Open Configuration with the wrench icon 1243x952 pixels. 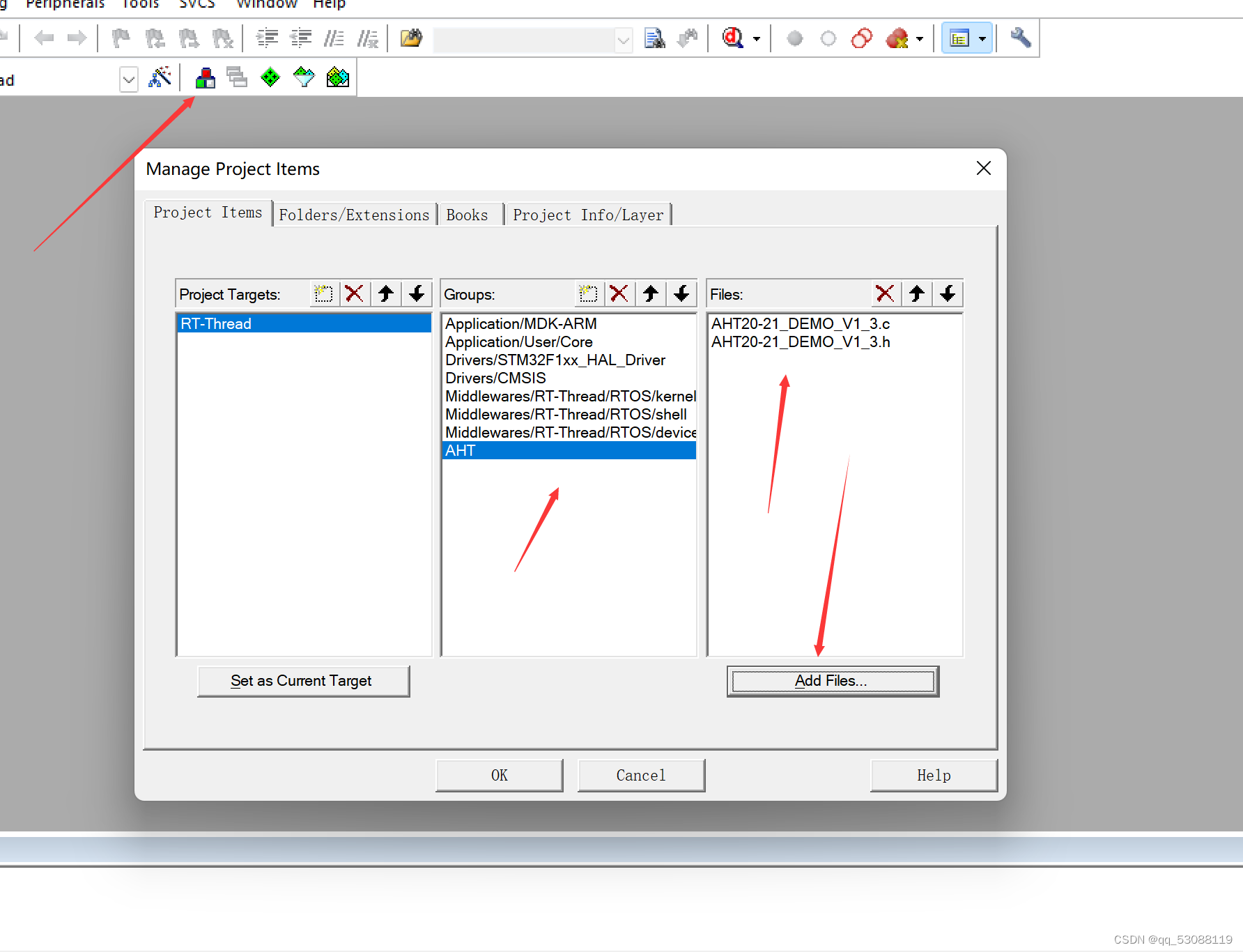pyautogui.click(x=1021, y=38)
